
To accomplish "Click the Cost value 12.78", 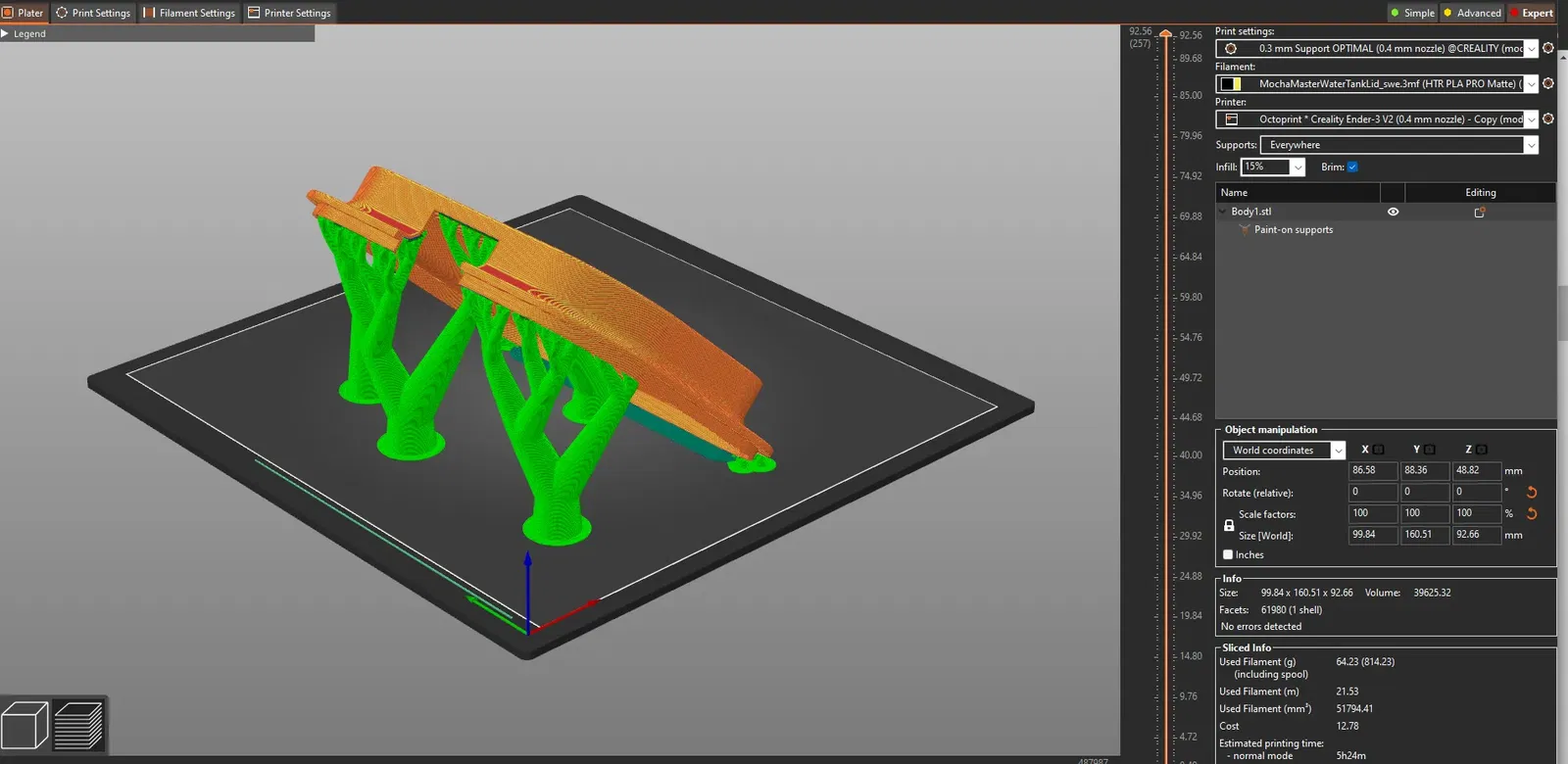I will (x=1347, y=727).
